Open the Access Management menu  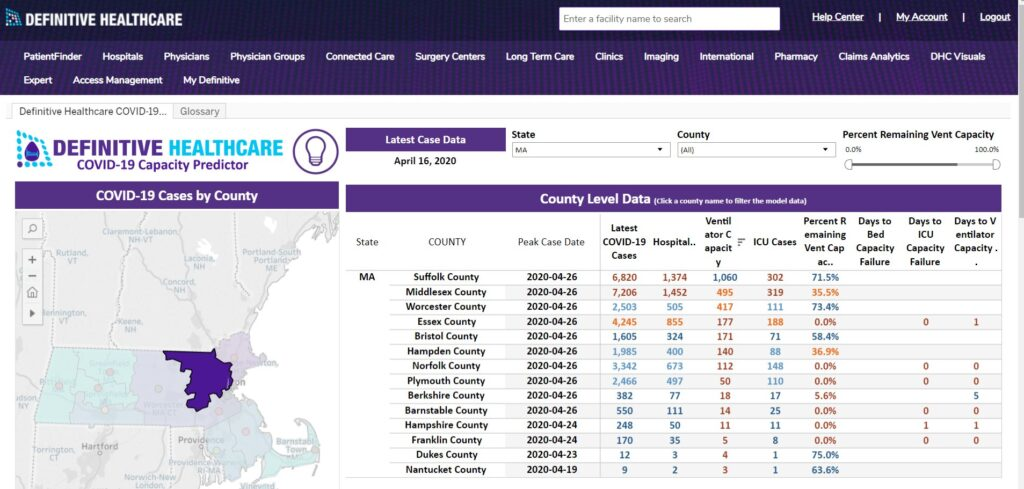(x=118, y=80)
